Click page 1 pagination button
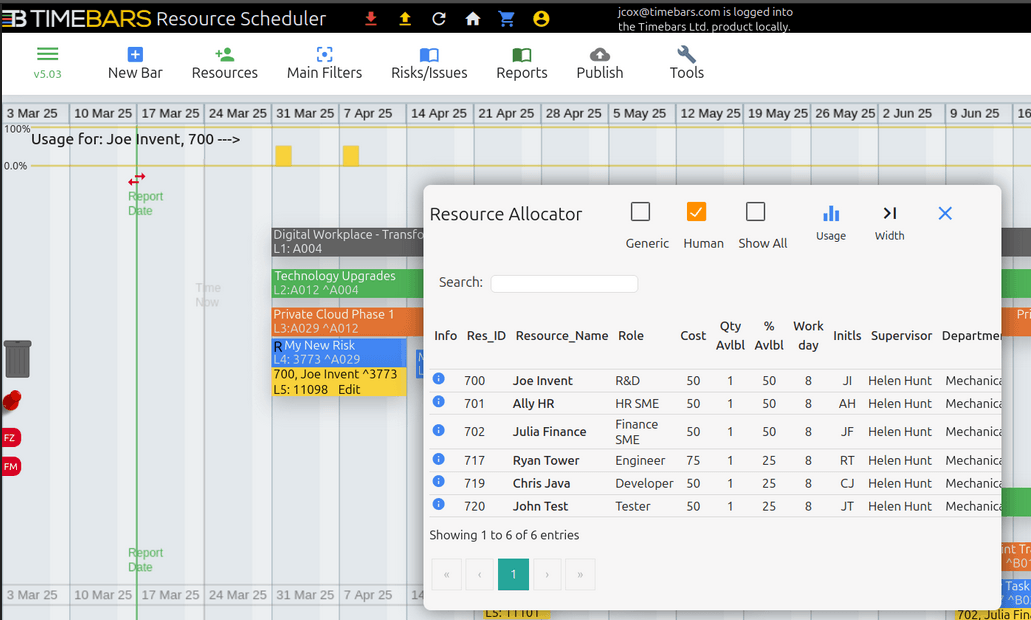This screenshot has width=1031, height=620. (514, 575)
